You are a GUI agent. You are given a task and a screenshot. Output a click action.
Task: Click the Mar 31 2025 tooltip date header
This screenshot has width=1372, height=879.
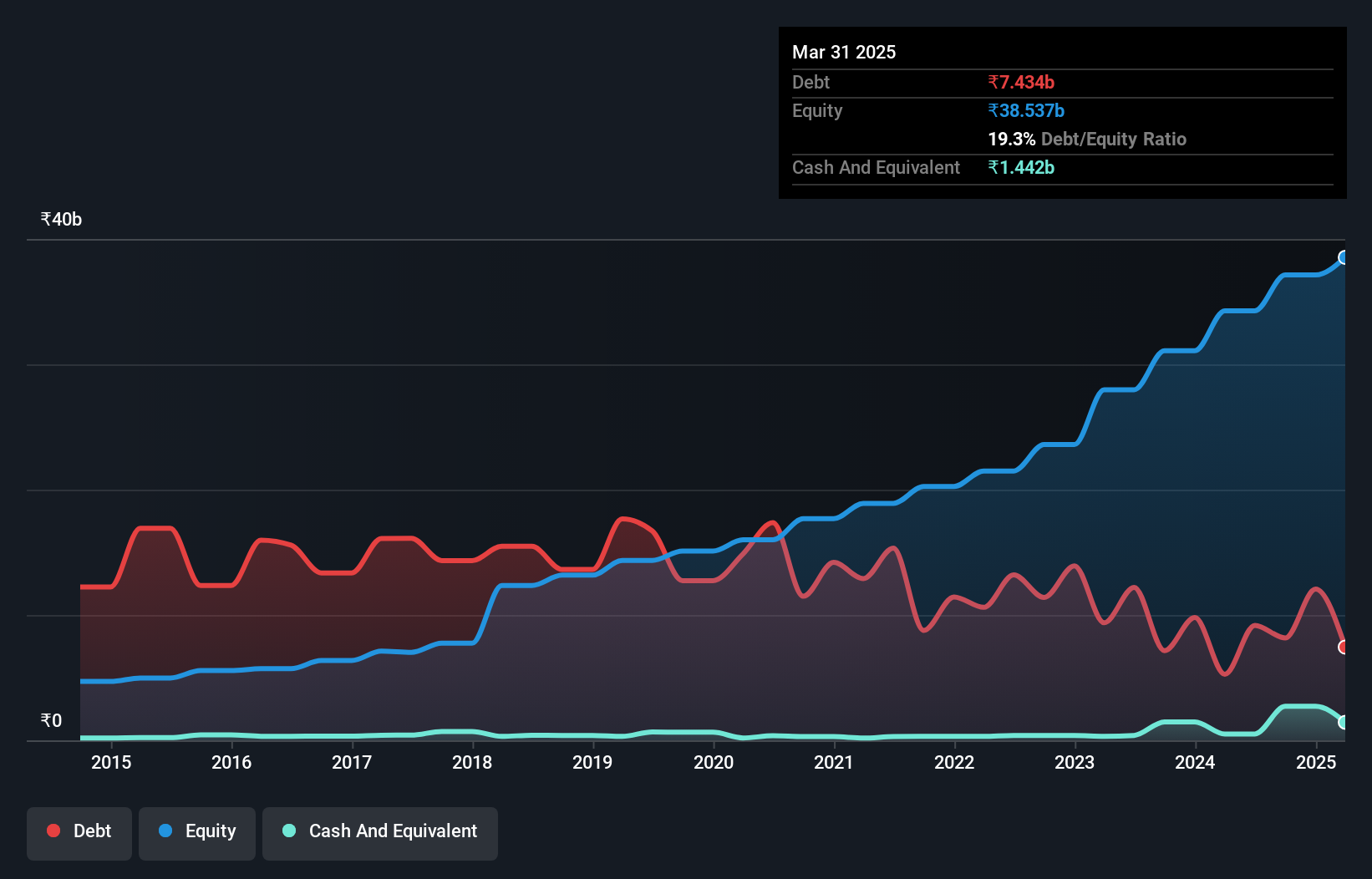(x=844, y=52)
